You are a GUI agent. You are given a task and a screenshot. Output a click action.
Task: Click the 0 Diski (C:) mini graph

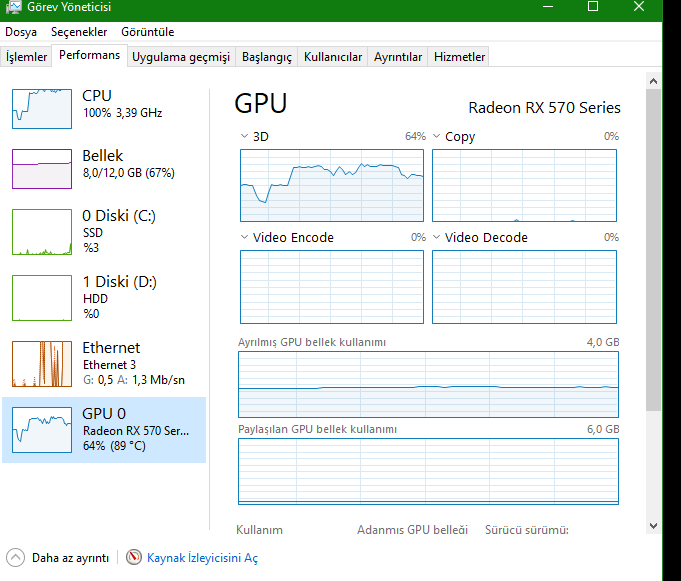click(x=42, y=232)
